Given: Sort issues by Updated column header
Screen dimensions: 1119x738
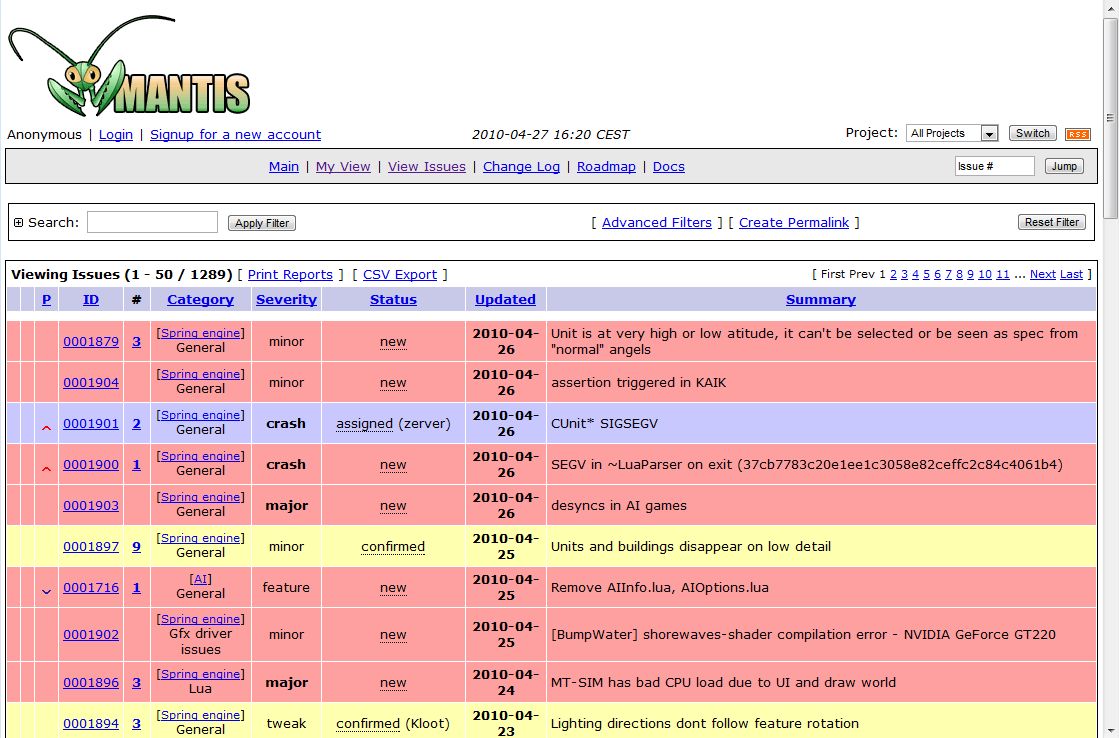Looking at the screenshot, I should click(x=505, y=299).
